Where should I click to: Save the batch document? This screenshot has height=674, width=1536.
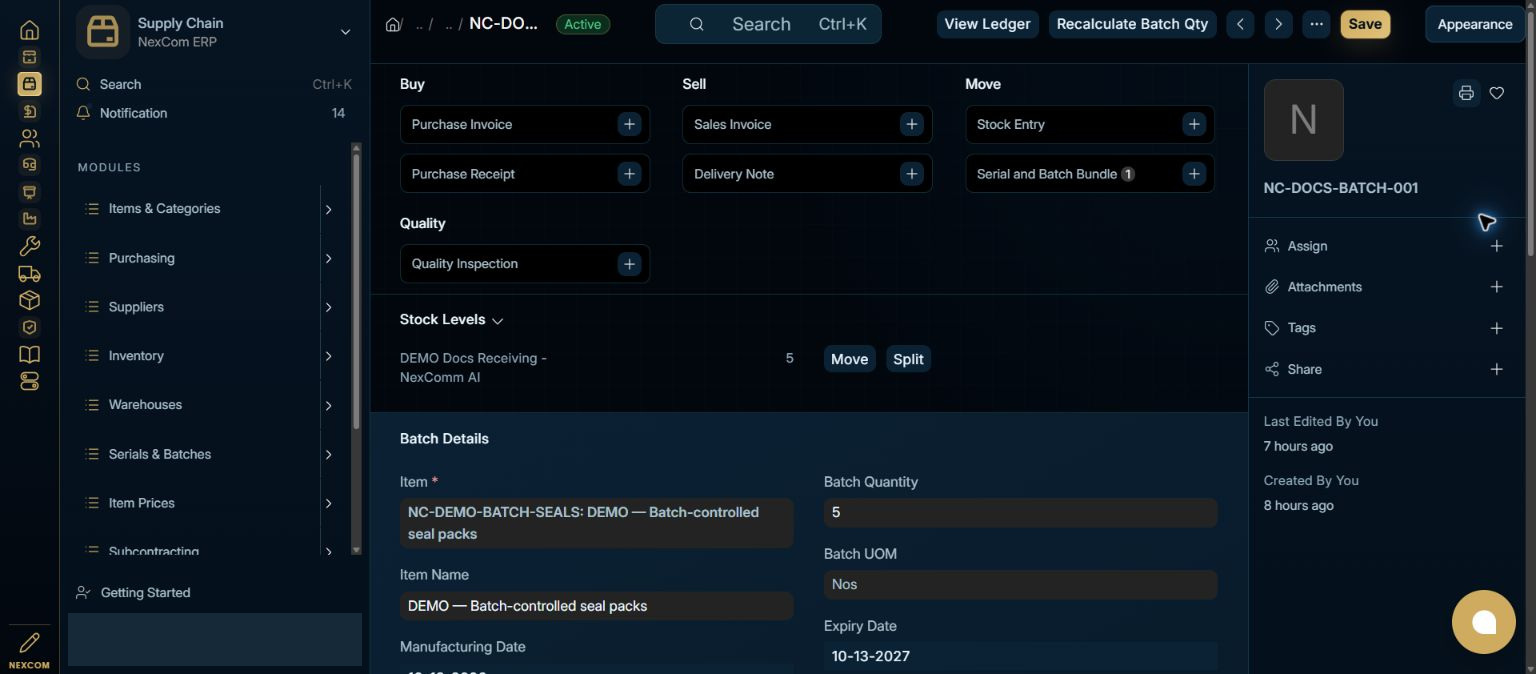pyautogui.click(x=1365, y=24)
